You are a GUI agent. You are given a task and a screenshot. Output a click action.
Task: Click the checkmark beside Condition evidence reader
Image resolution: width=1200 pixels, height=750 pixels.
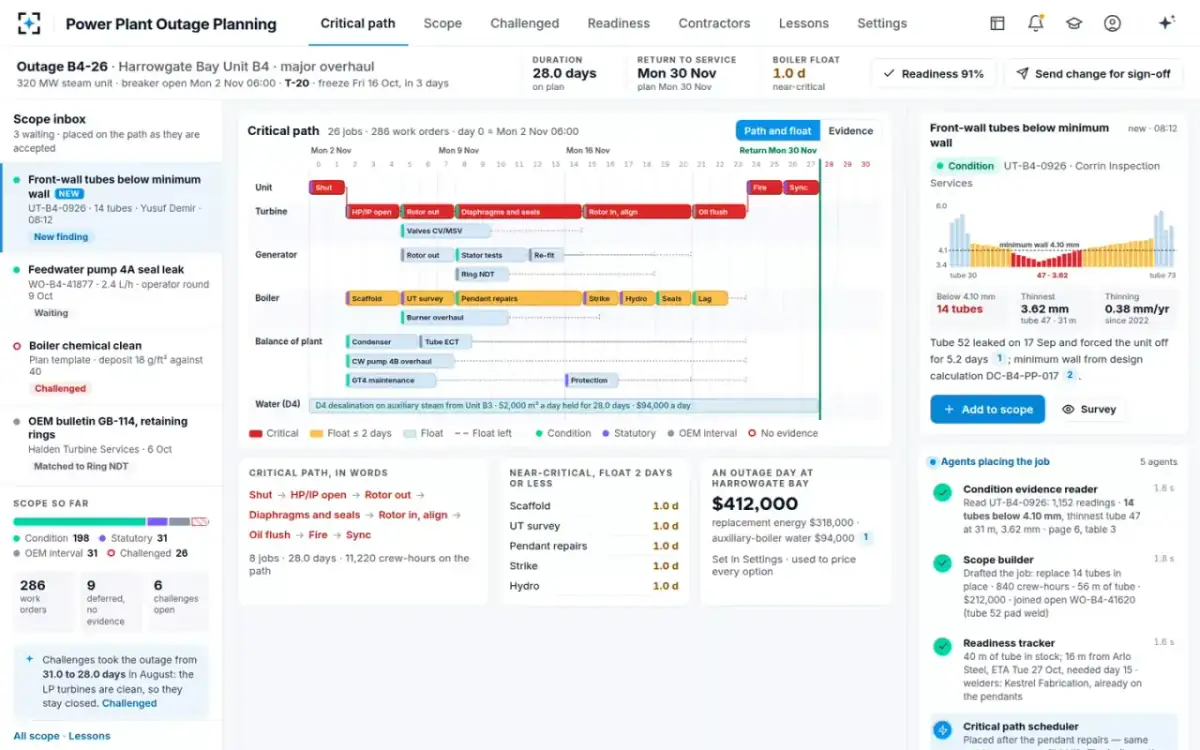[x=942, y=492]
